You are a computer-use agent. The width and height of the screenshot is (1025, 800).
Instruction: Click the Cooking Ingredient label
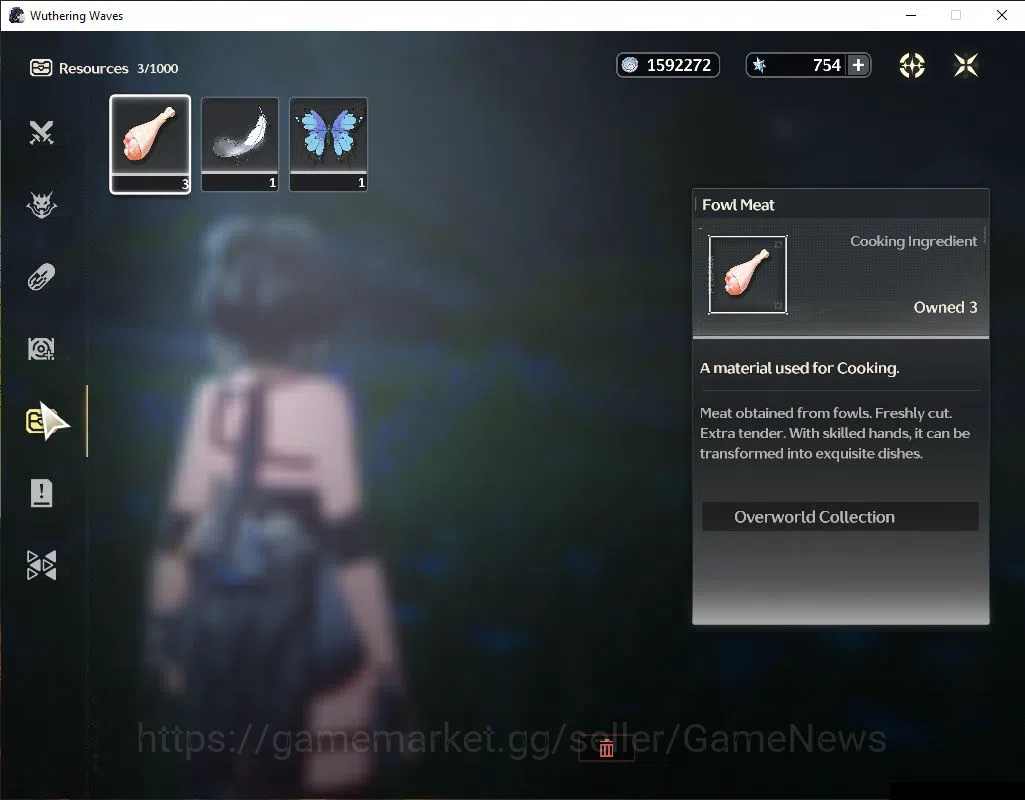click(x=913, y=241)
